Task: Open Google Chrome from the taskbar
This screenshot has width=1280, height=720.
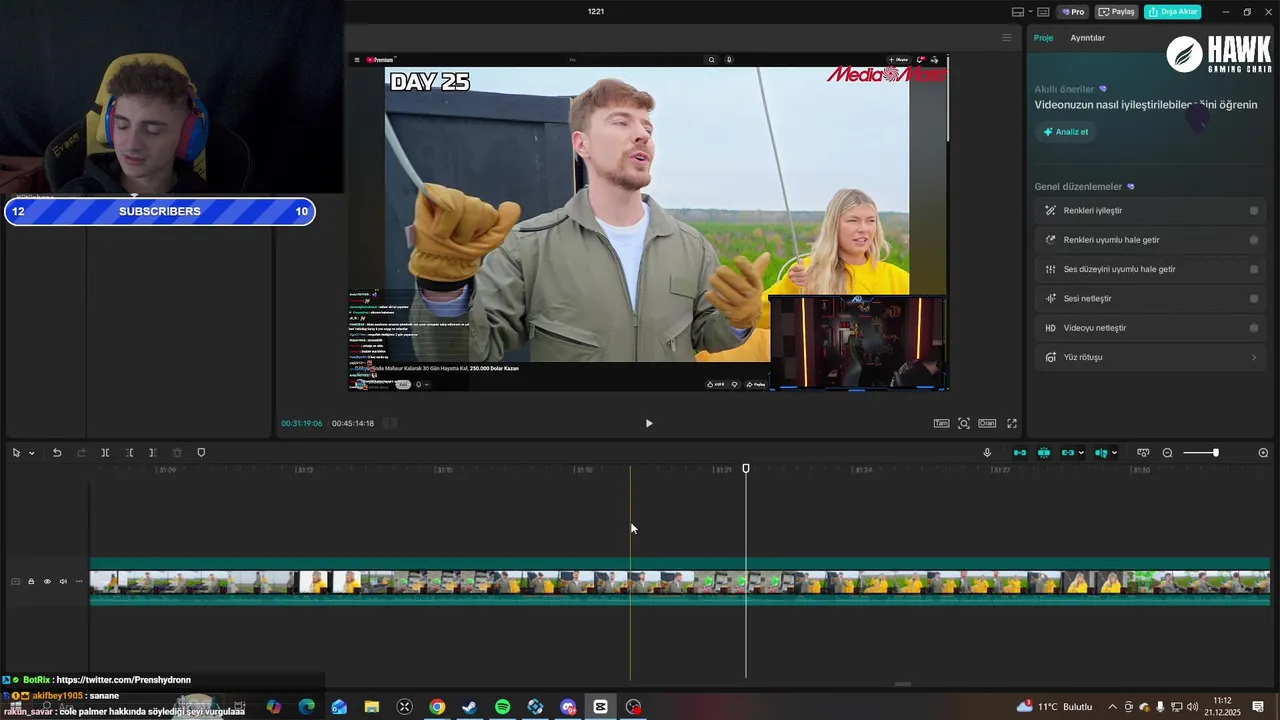Action: tap(437, 707)
